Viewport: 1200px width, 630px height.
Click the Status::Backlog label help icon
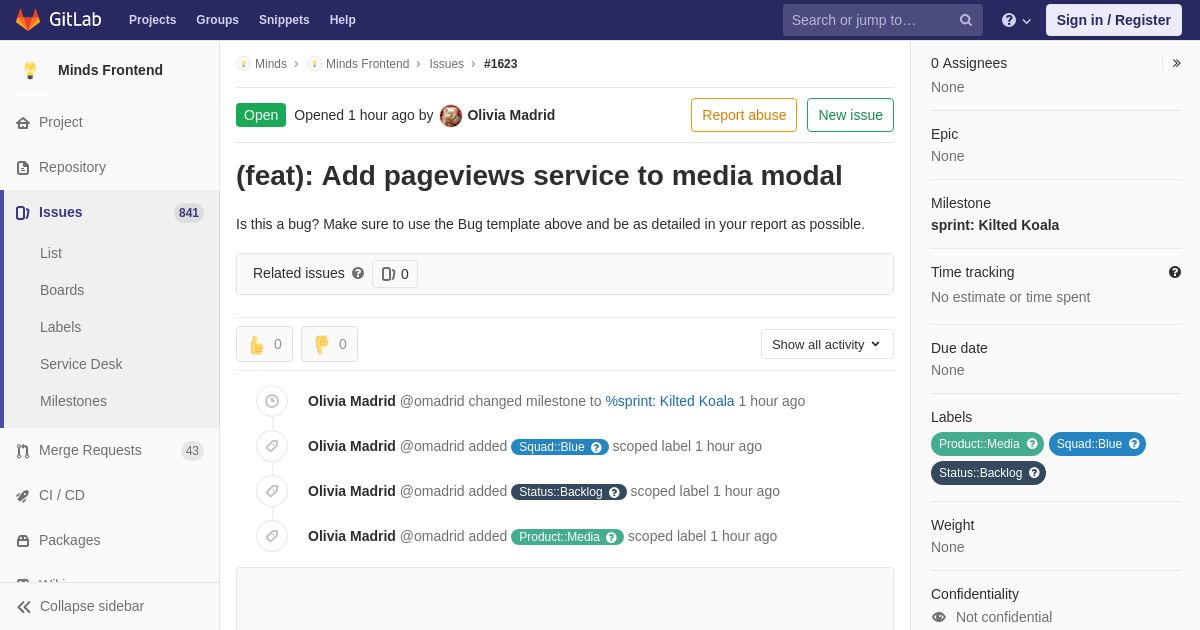tap(1034, 473)
